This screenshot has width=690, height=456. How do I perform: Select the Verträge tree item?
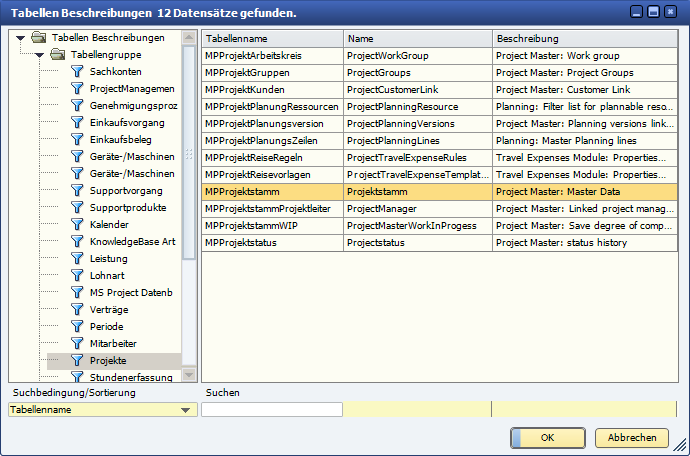pyautogui.click(x=109, y=309)
